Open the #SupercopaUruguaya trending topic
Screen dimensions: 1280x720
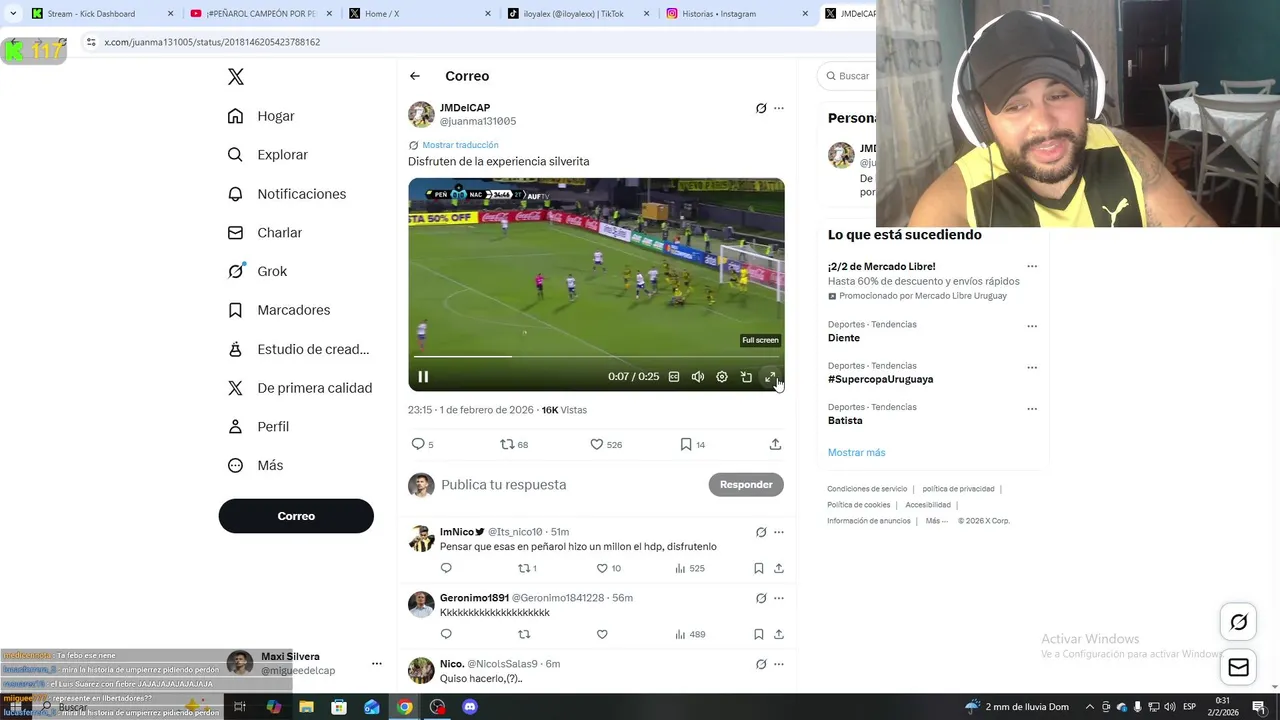coord(880,380)
